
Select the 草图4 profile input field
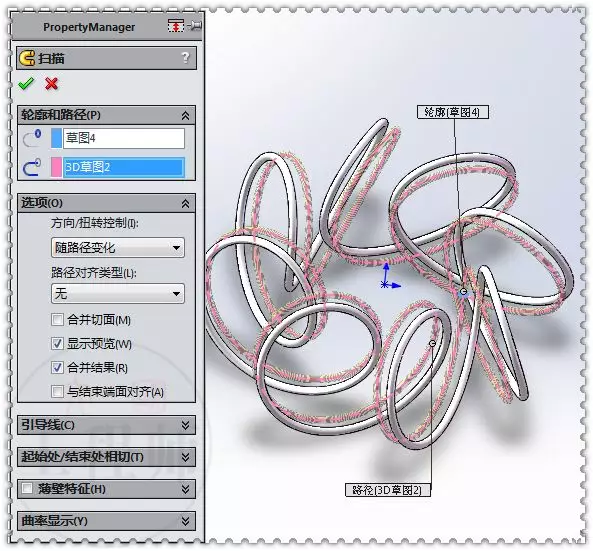[x=124, y=138]
